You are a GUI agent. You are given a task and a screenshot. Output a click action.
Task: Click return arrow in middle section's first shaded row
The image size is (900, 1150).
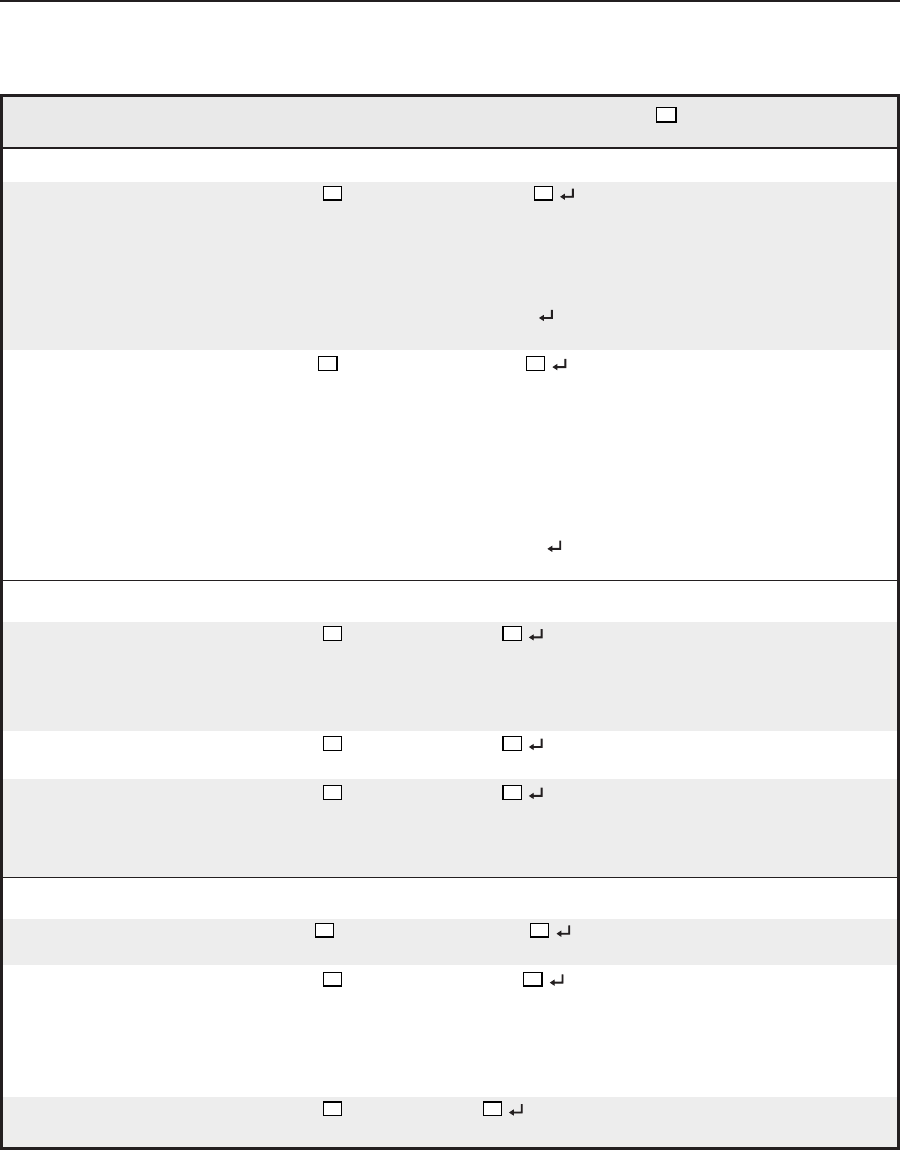[x=532, y=635]
